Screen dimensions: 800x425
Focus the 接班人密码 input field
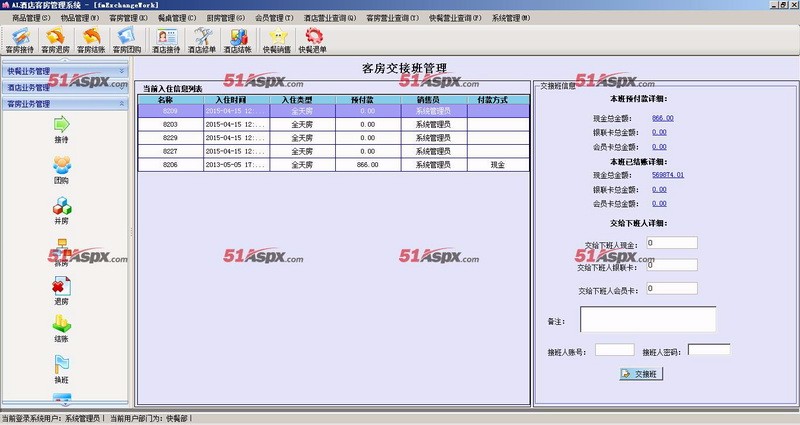pos(709,349)
